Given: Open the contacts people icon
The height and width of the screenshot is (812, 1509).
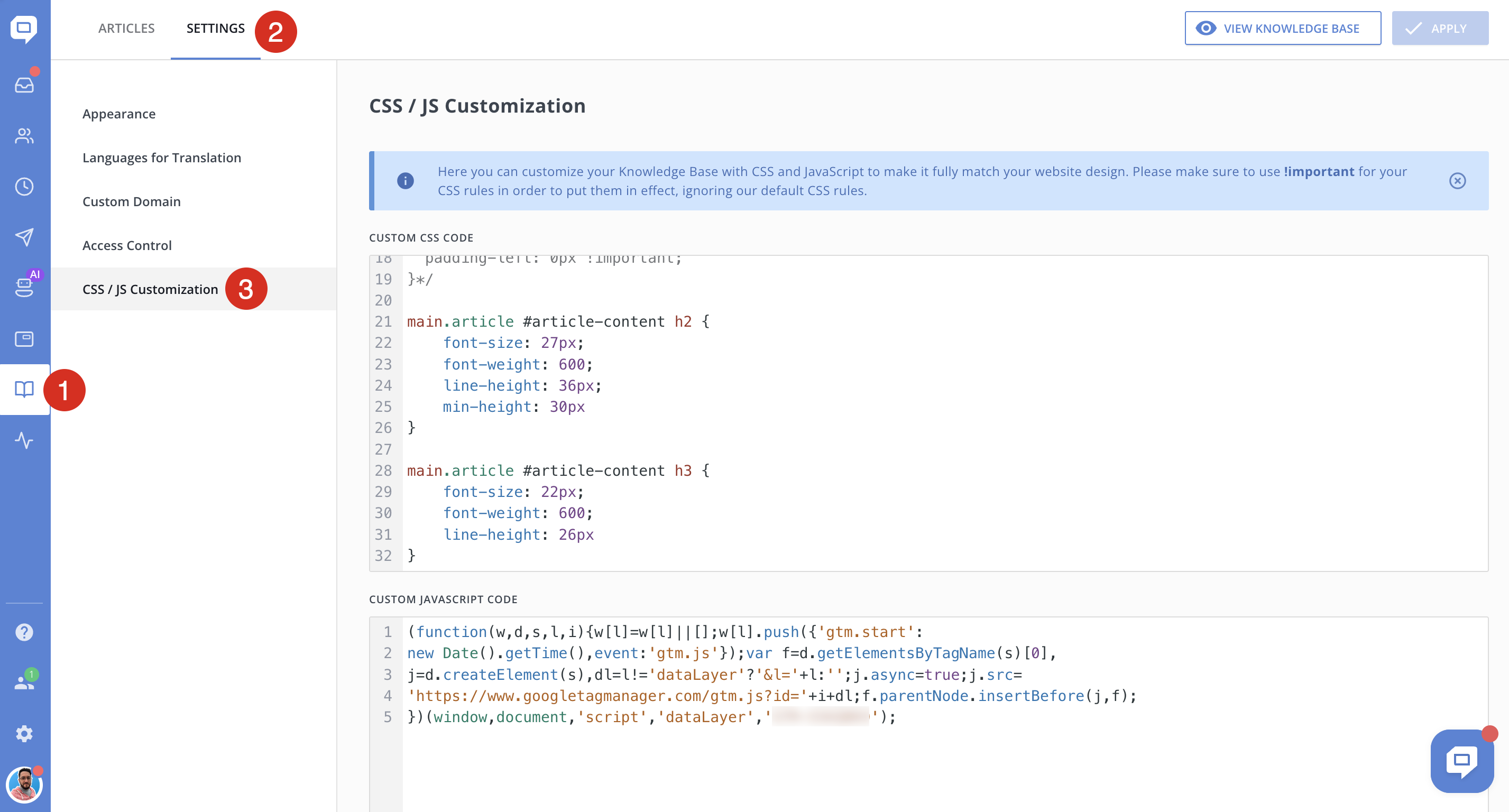Looking at the screenshot, I should pos(24,136).
